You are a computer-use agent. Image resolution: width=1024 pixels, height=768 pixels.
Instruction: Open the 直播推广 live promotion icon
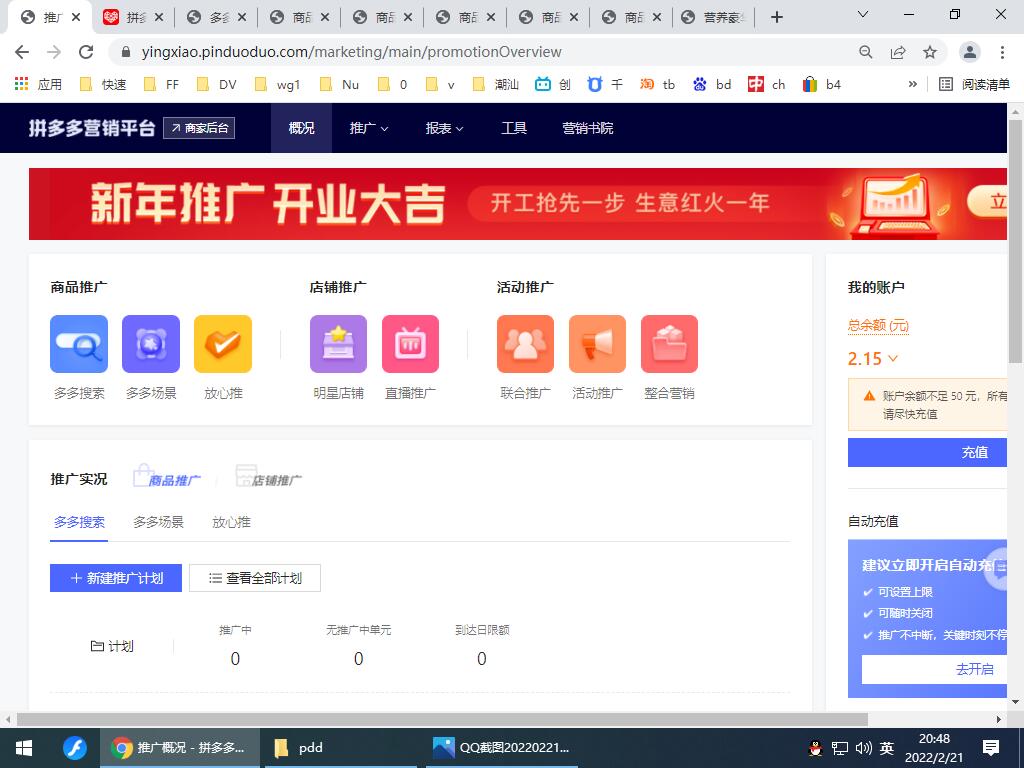[410, 344]
